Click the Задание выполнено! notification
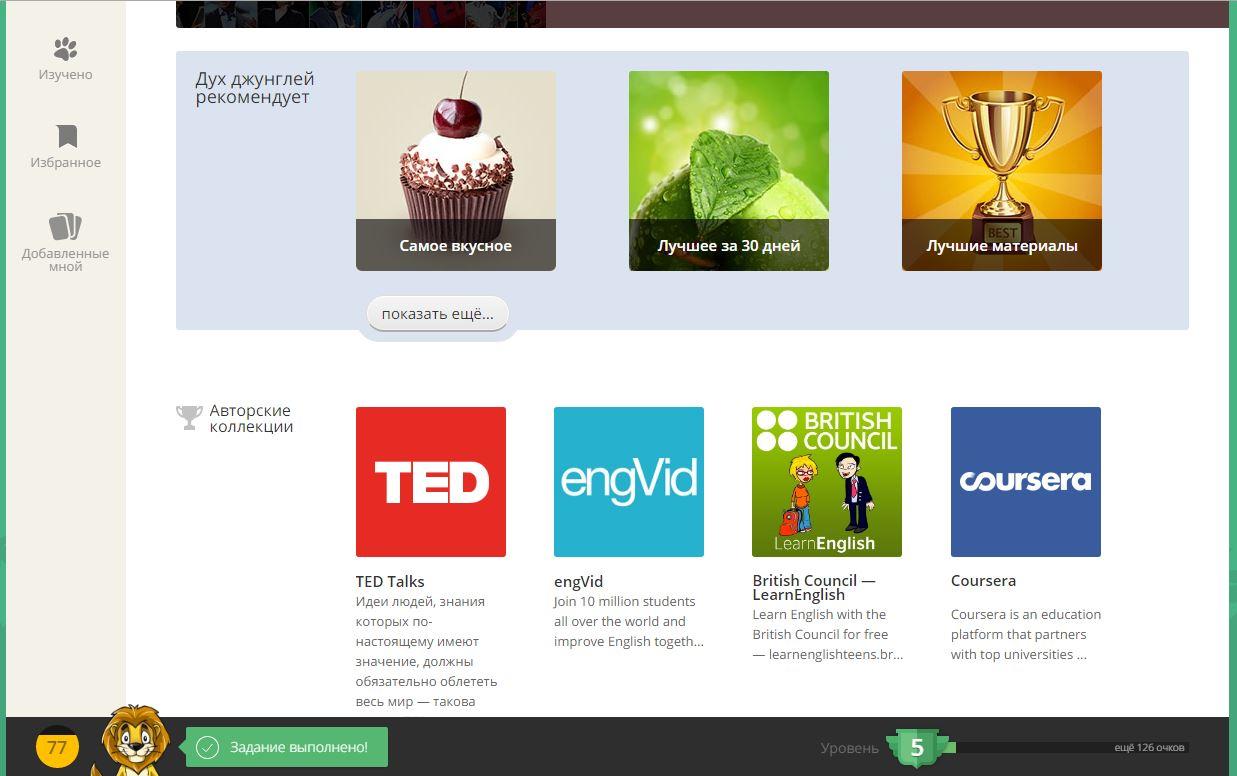Screen dimensions: 1237x776 click(x=287, y=747)
